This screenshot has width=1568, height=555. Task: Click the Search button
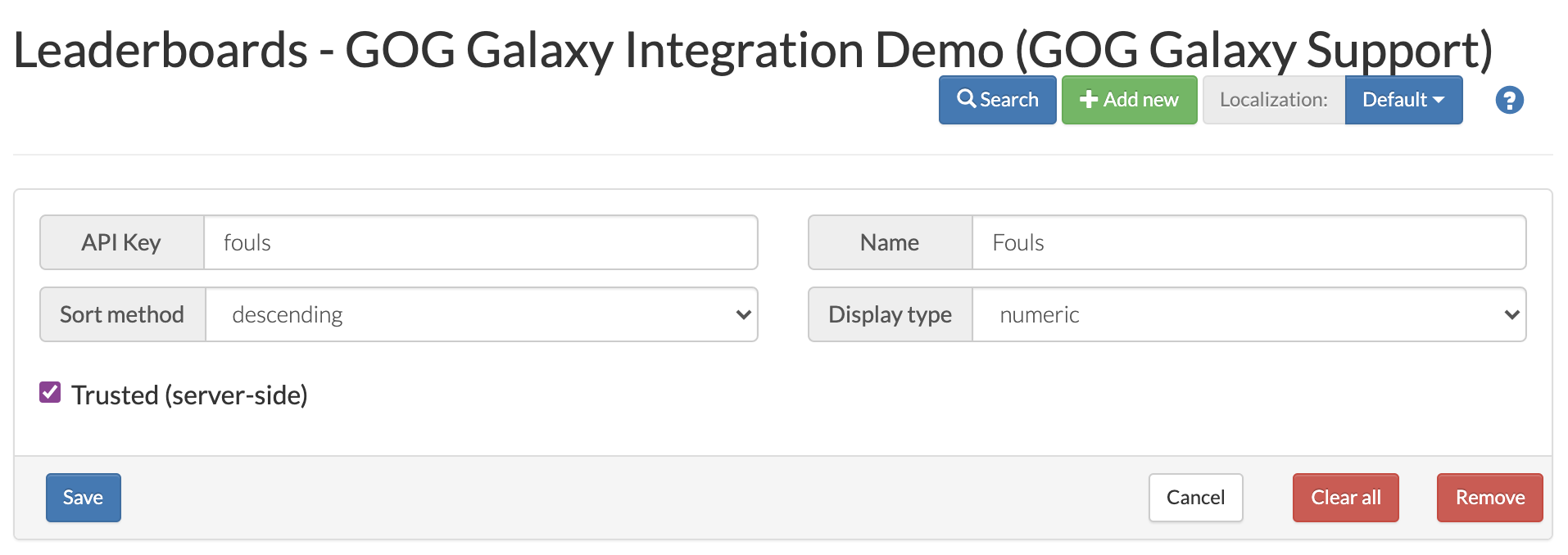tap(997, 100)
